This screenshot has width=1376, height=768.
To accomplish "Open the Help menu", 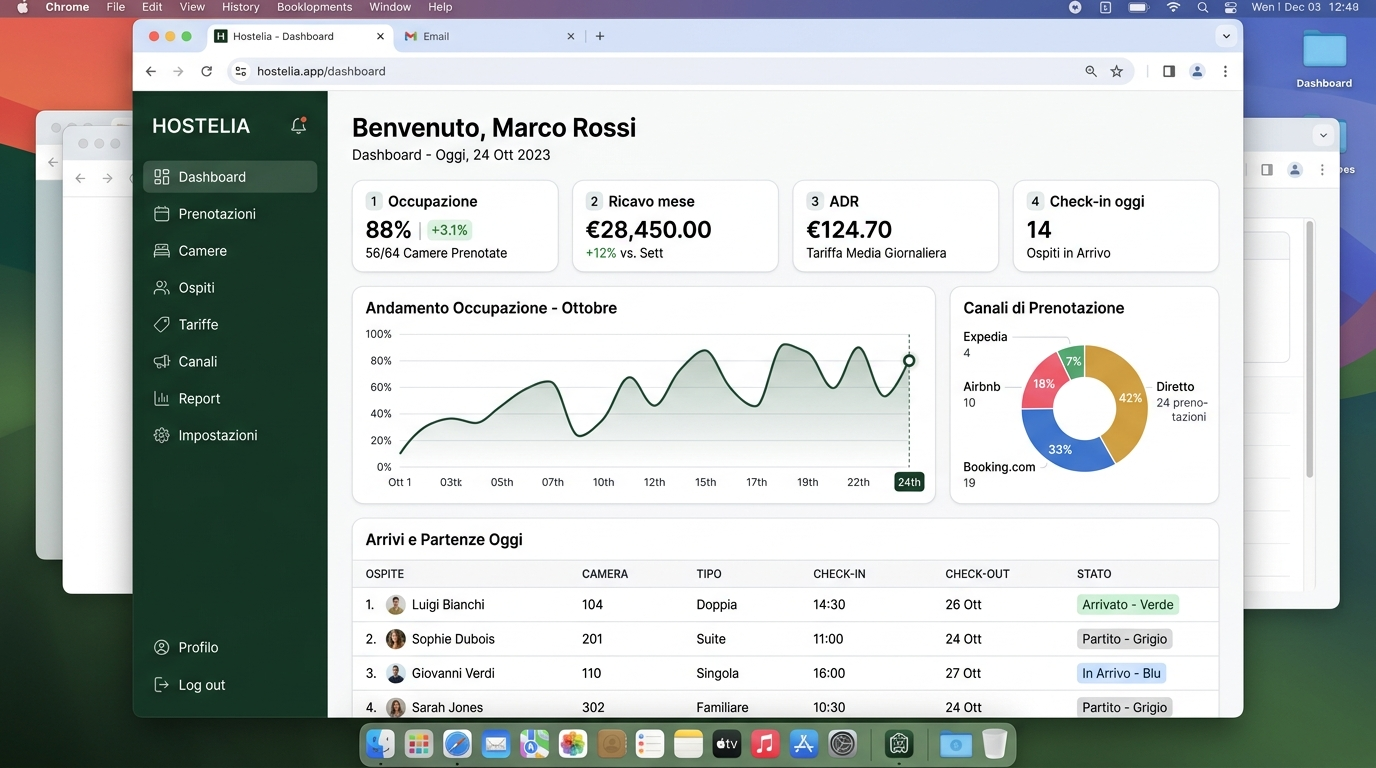I will [x=440, y=7].
